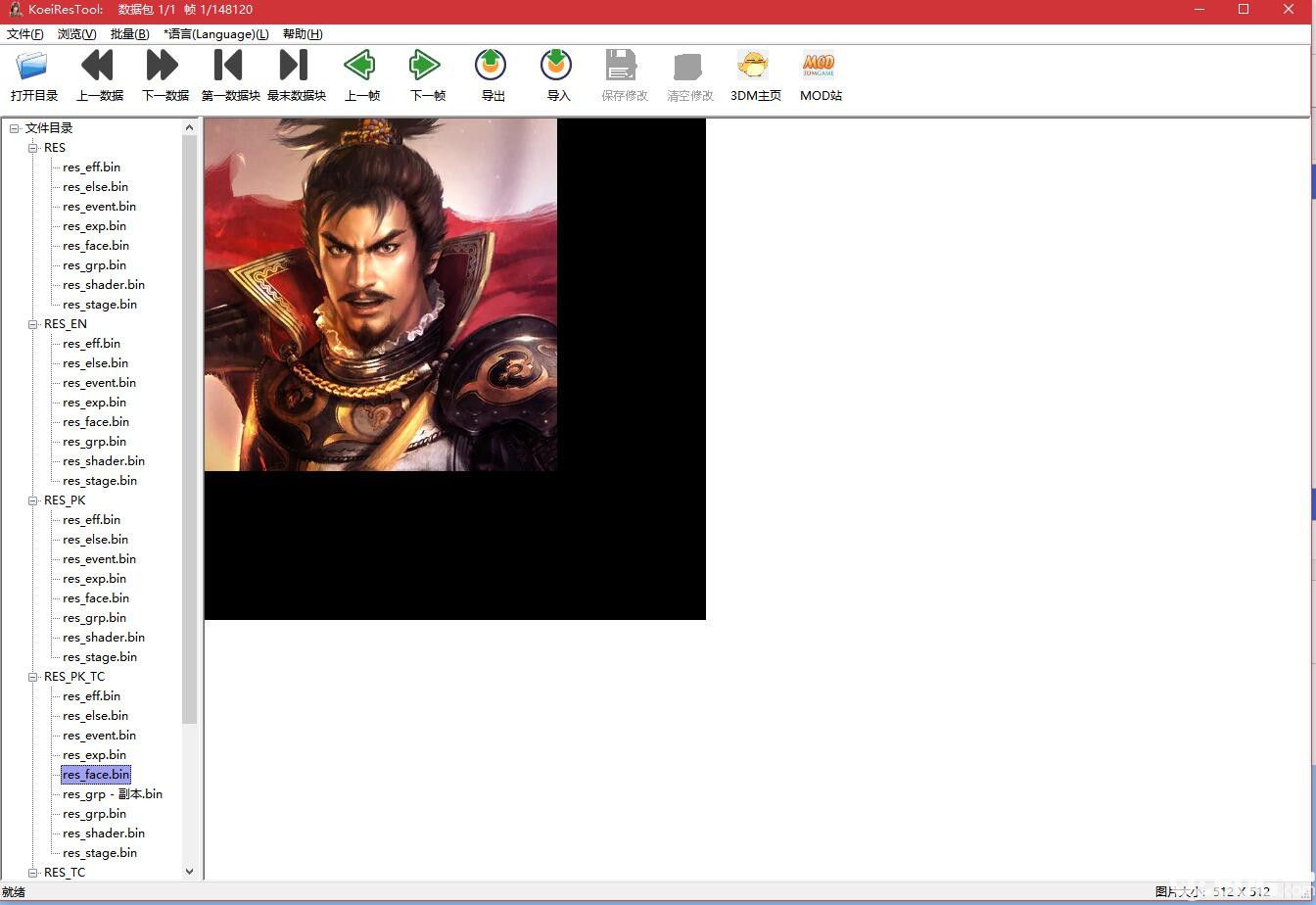This screenshot has width=1316, height=905.
Task: Select res_exp.bin under RES
Action: click(95, 226)
